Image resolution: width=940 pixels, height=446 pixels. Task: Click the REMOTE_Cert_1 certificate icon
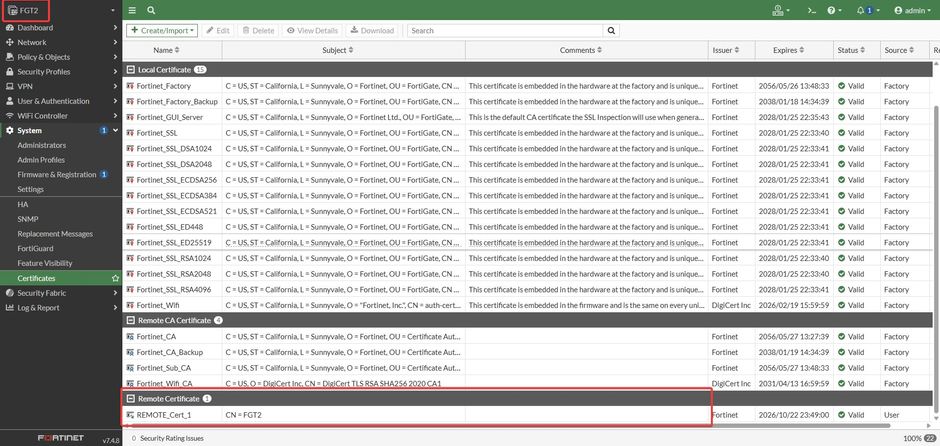(130, 415)
